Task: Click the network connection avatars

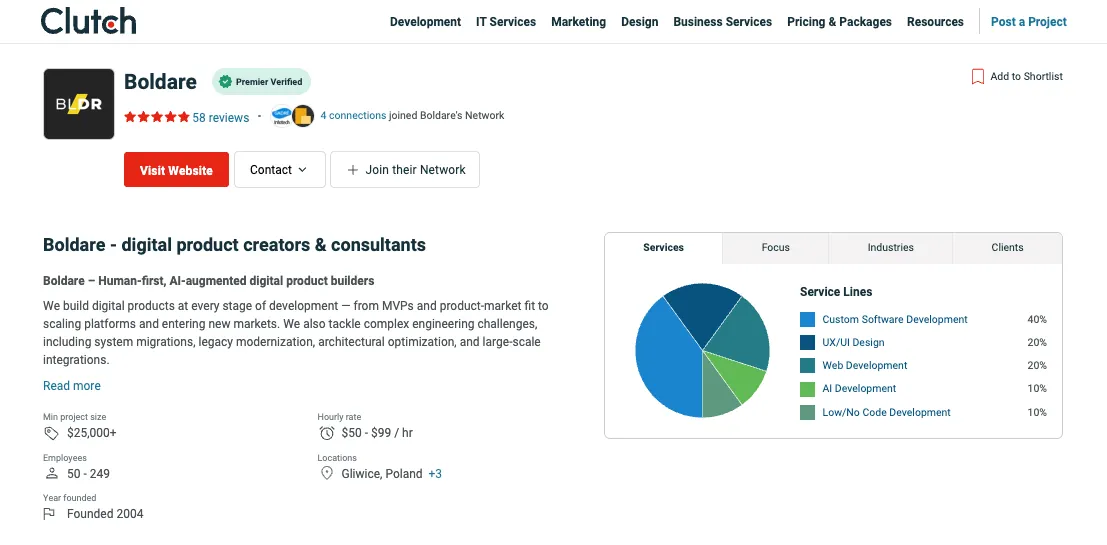Action: coord(292,116)
